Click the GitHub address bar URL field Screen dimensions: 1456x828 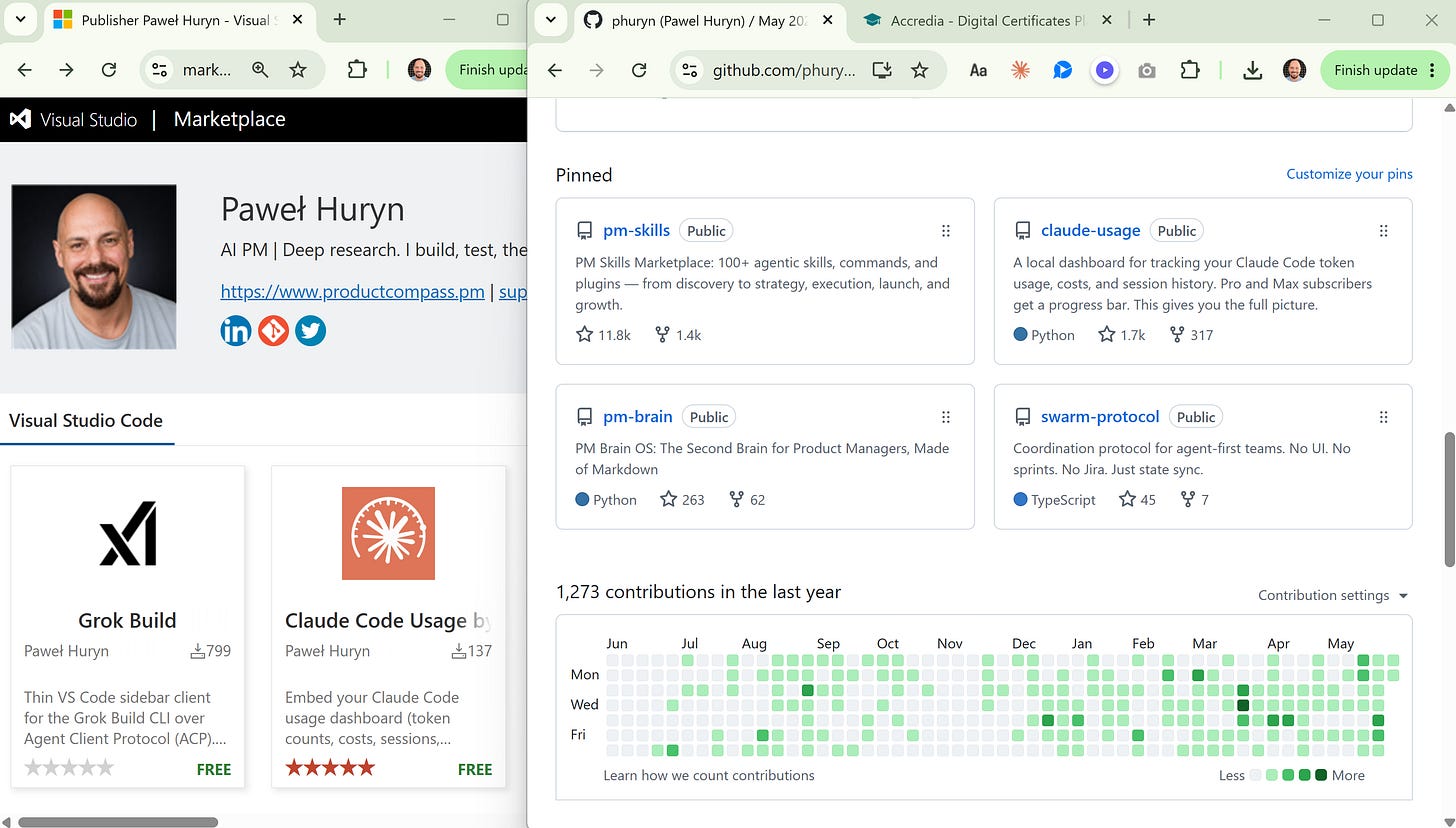pyautogui.click(x=785, y=70)
